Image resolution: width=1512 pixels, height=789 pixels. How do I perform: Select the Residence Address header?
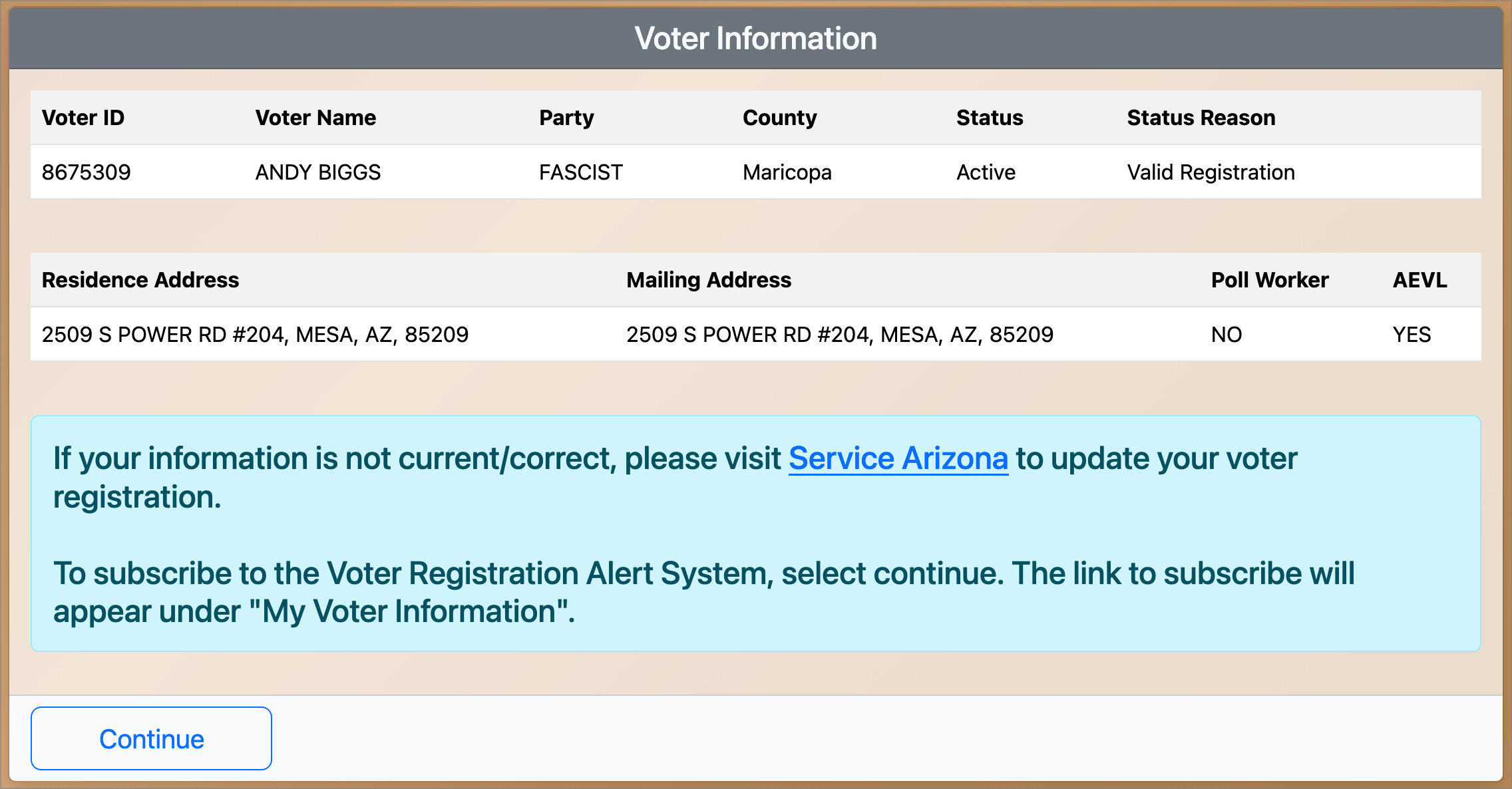pos(140,280)
